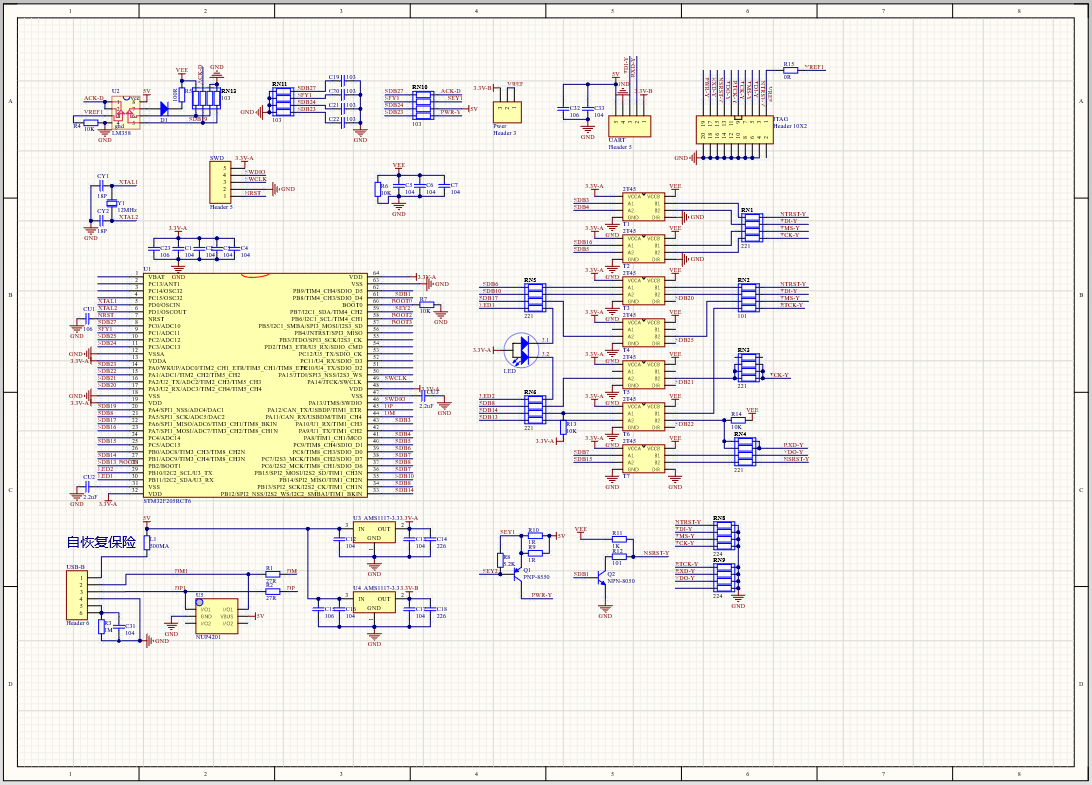Click the 12MHz crystal value text
The width and height of the screenshot is (1092, 785).
click(x=127, y=210)
